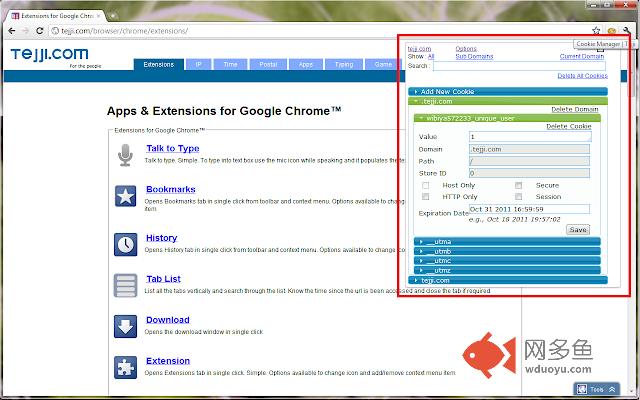This screenshot has height=400, width=640.
Task: Click Delete All Cookies link
Action: tap(582, 76)
